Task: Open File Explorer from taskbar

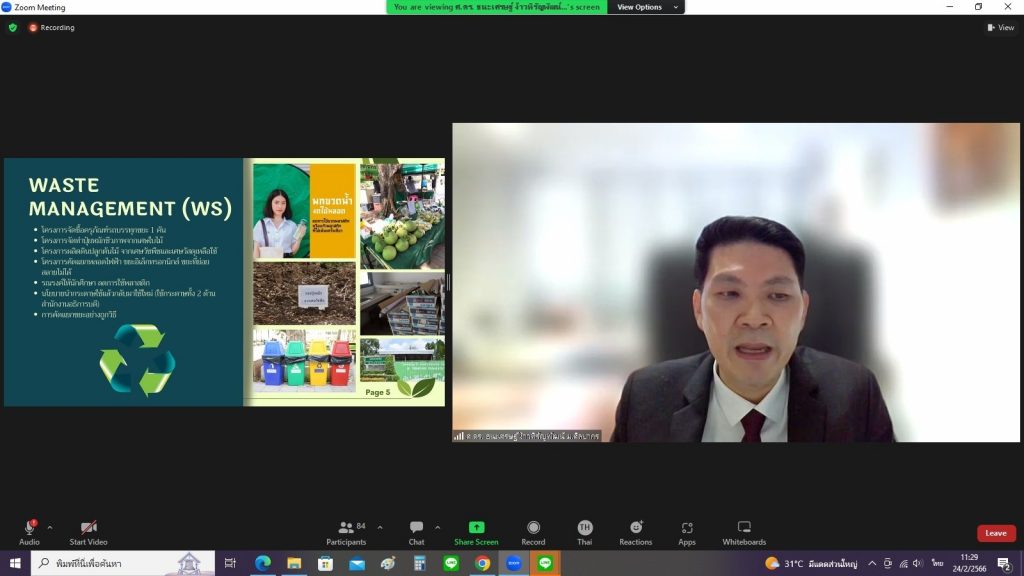Action: [x=294, y=563]
